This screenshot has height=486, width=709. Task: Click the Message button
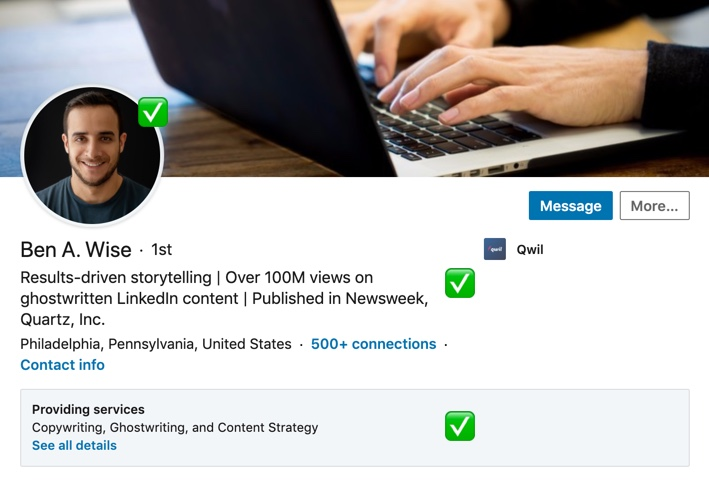570,206
